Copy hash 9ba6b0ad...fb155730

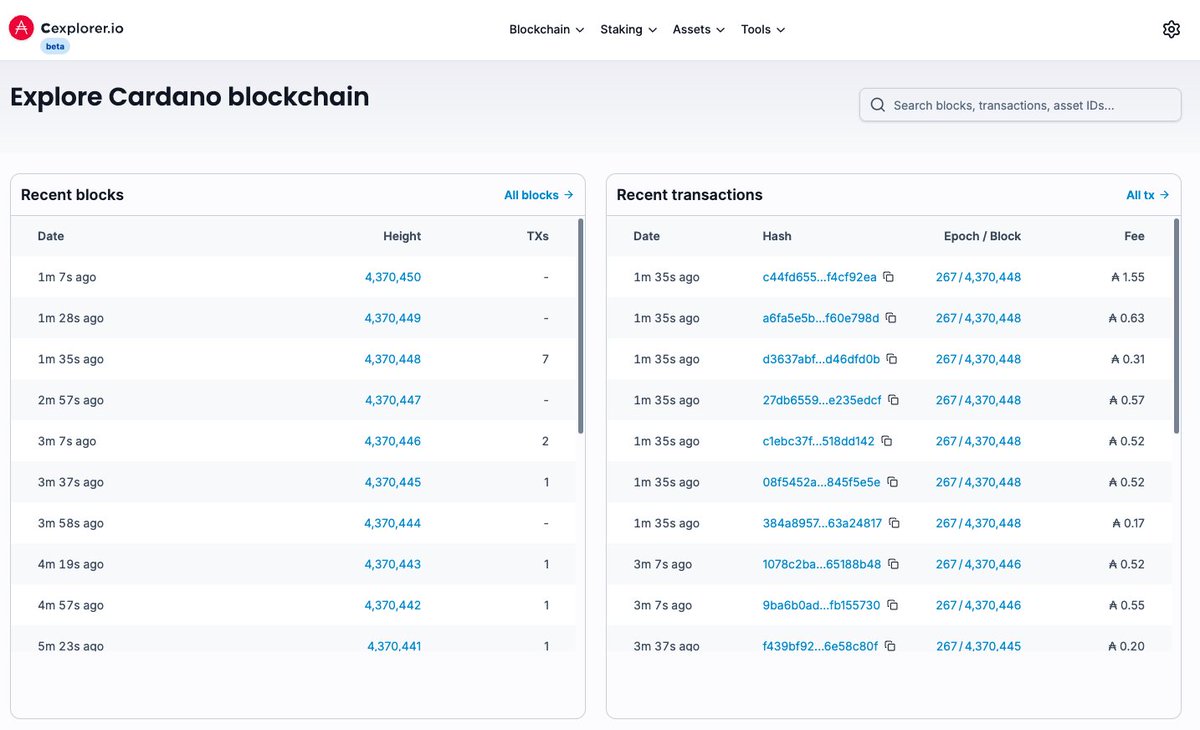click(892, 605)
